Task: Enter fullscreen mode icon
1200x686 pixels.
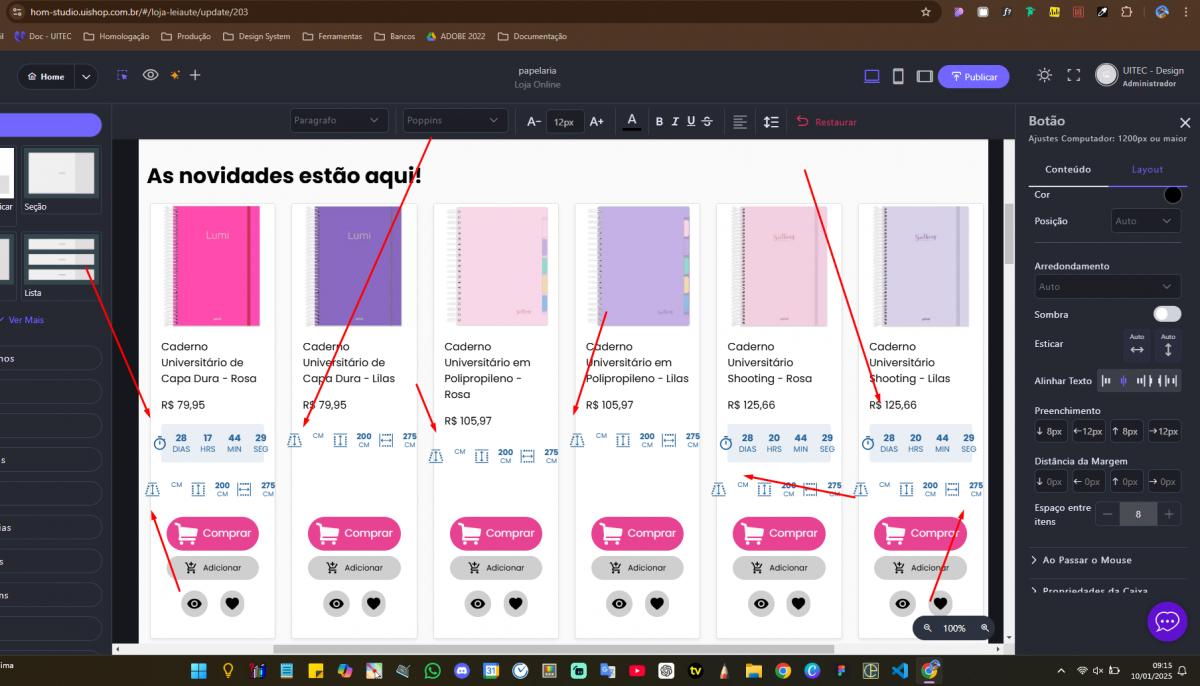Action: coord(1074,75)
